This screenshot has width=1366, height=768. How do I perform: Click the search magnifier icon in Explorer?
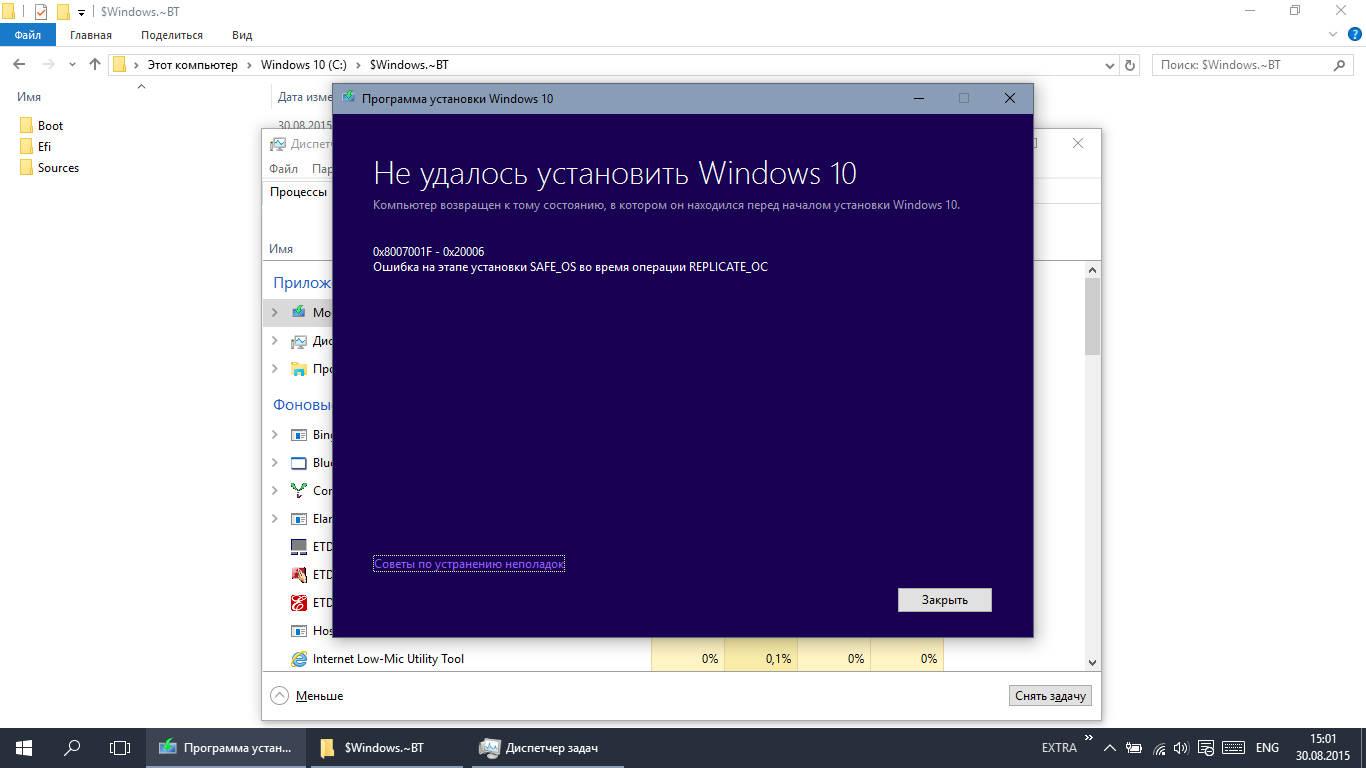1341,65
